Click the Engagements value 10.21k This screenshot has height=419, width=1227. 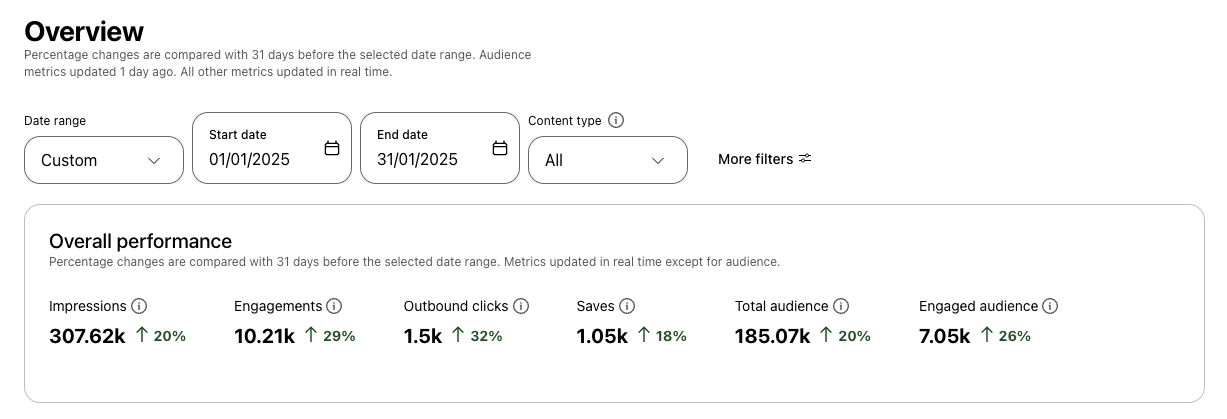point(264,336)
